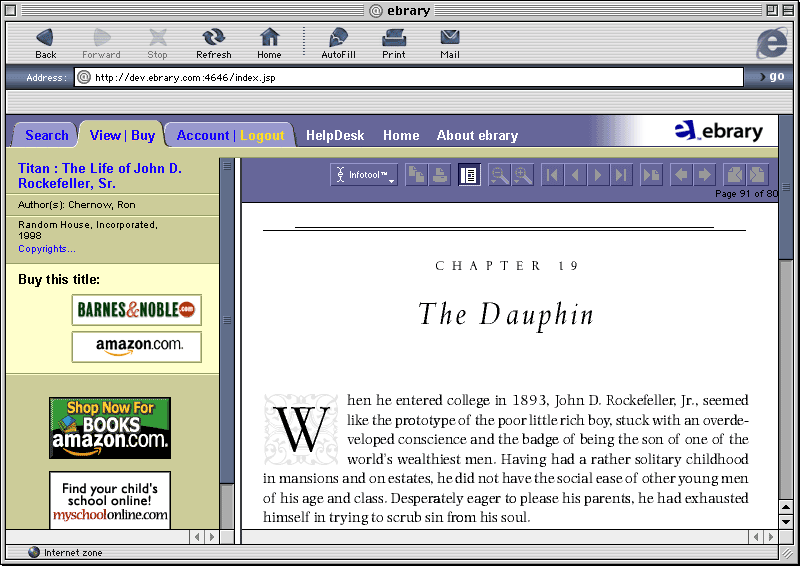Toggle the page layout view icon
800x566 pixels.
click(x=469, y=175)
